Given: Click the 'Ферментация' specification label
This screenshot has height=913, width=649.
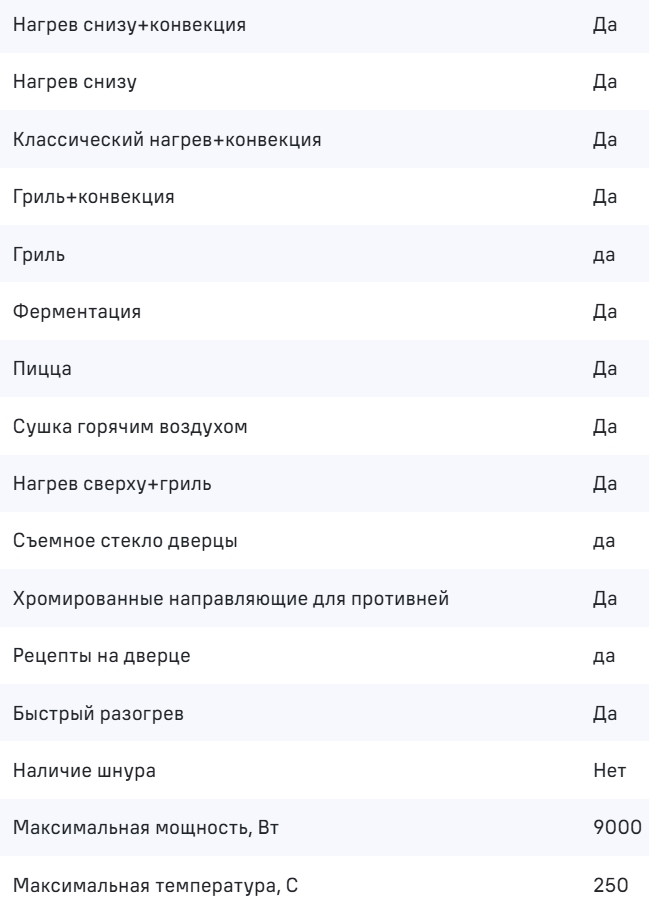Looking at the screenshot, I should click(77, 312).
